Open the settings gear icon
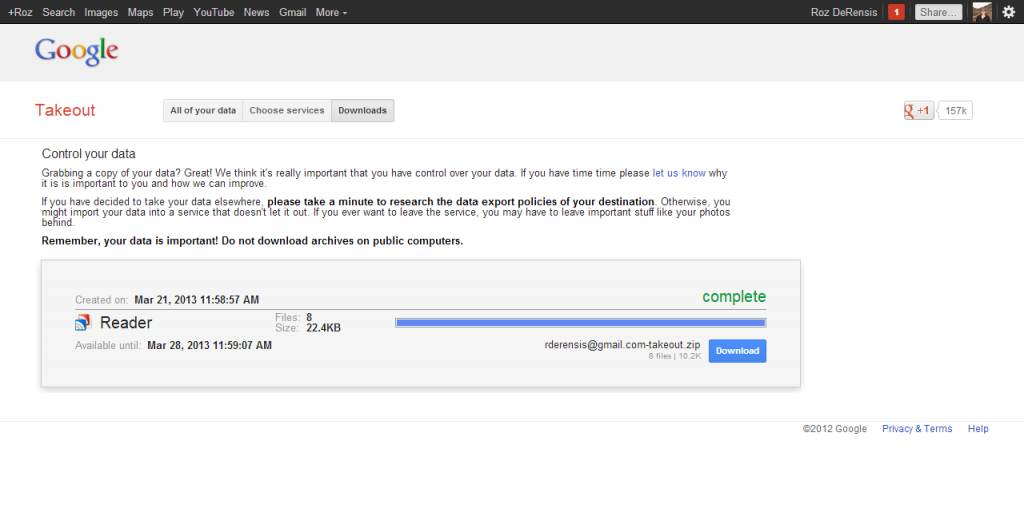 click(x=1008, y=12)
